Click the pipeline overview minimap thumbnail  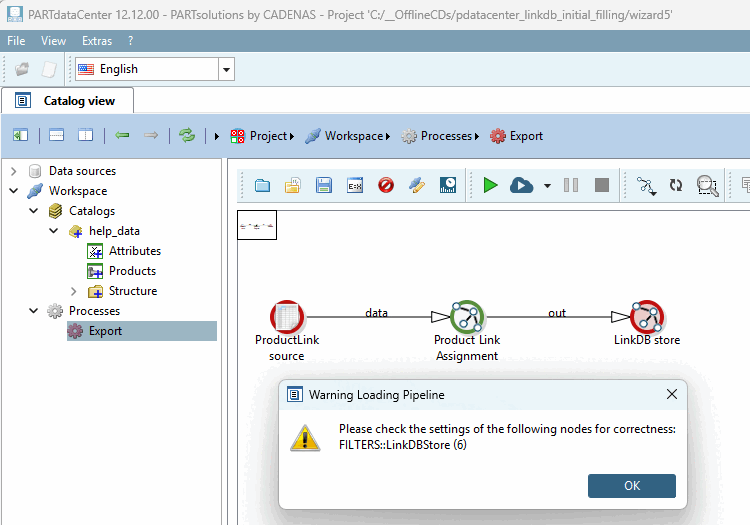[x=257, y=225]
